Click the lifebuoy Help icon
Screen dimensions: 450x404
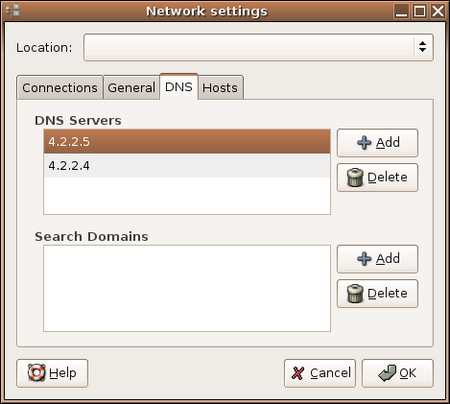click(x=36, y=373)
